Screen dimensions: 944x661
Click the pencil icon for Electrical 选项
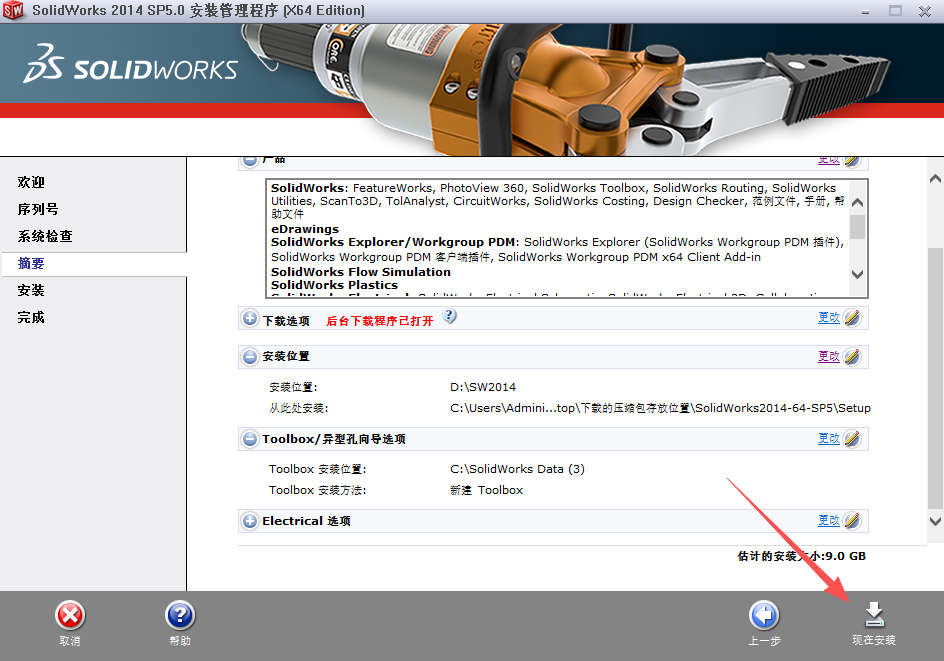point(852,520)
